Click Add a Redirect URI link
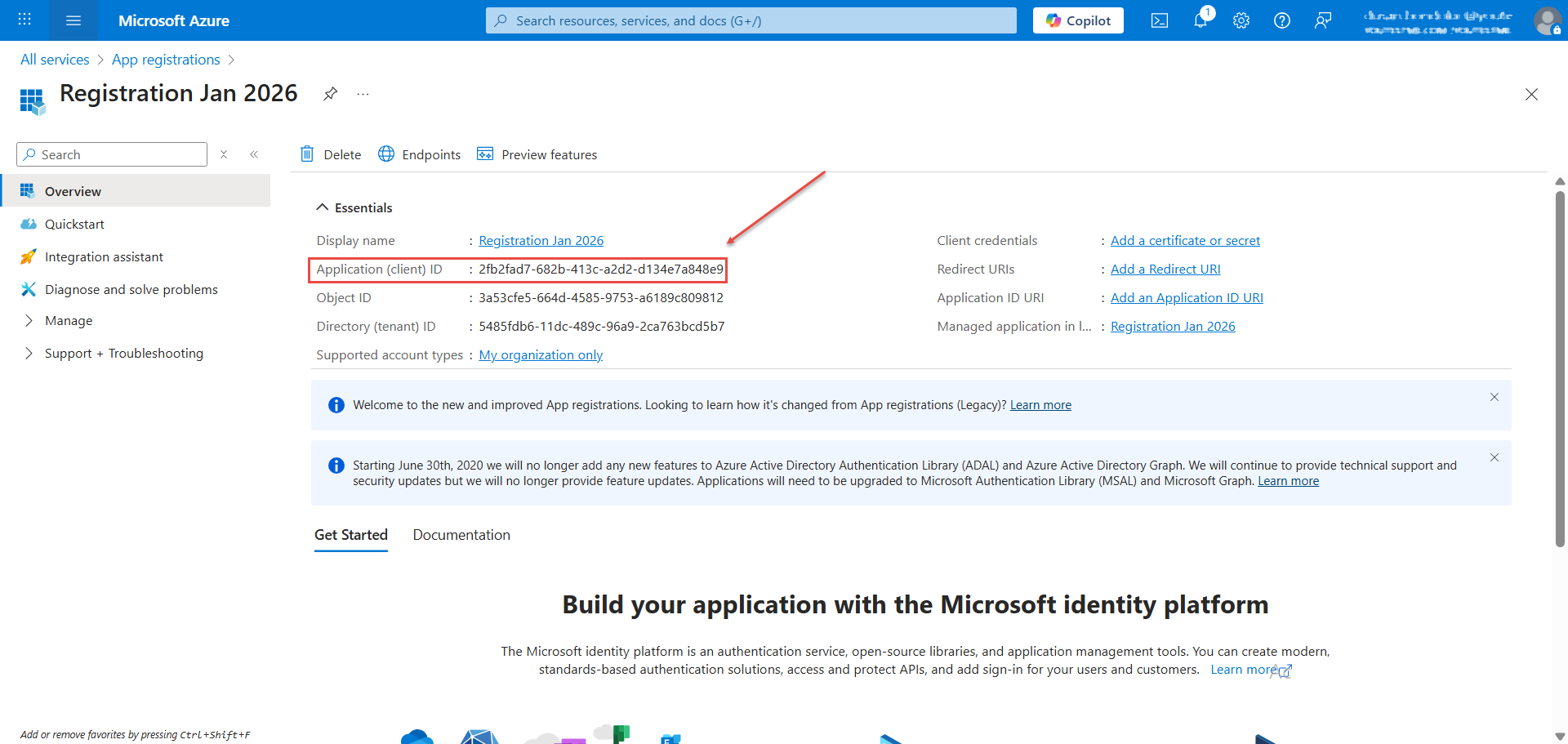 (1165, 270)
